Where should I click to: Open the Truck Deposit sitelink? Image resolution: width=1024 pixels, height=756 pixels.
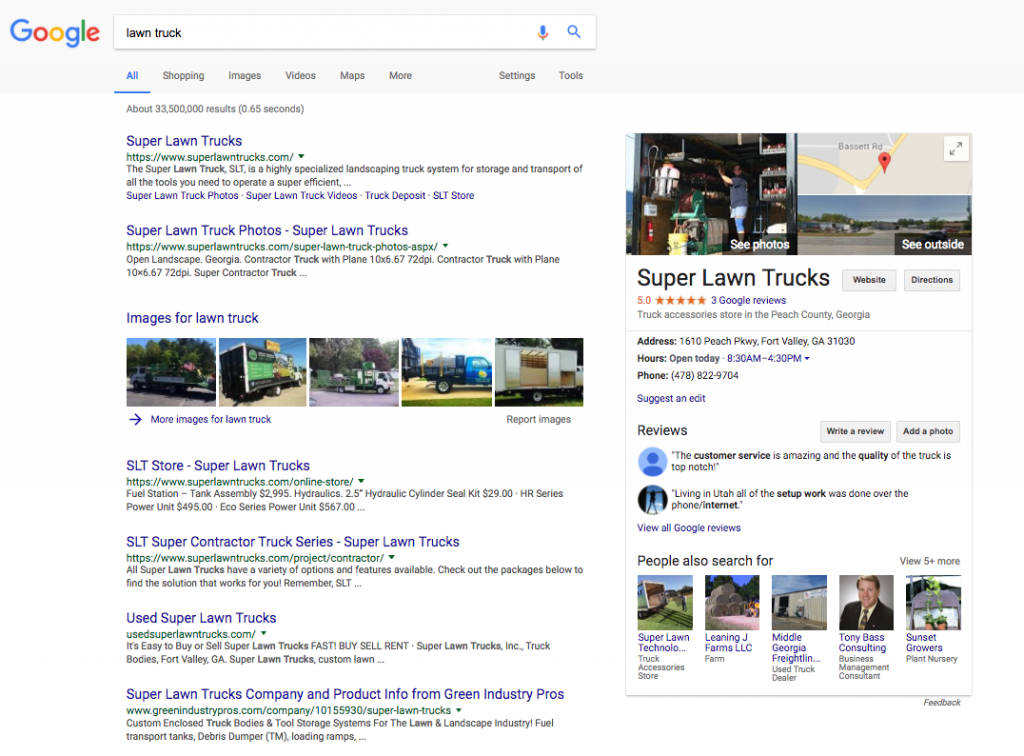(395, 195)
